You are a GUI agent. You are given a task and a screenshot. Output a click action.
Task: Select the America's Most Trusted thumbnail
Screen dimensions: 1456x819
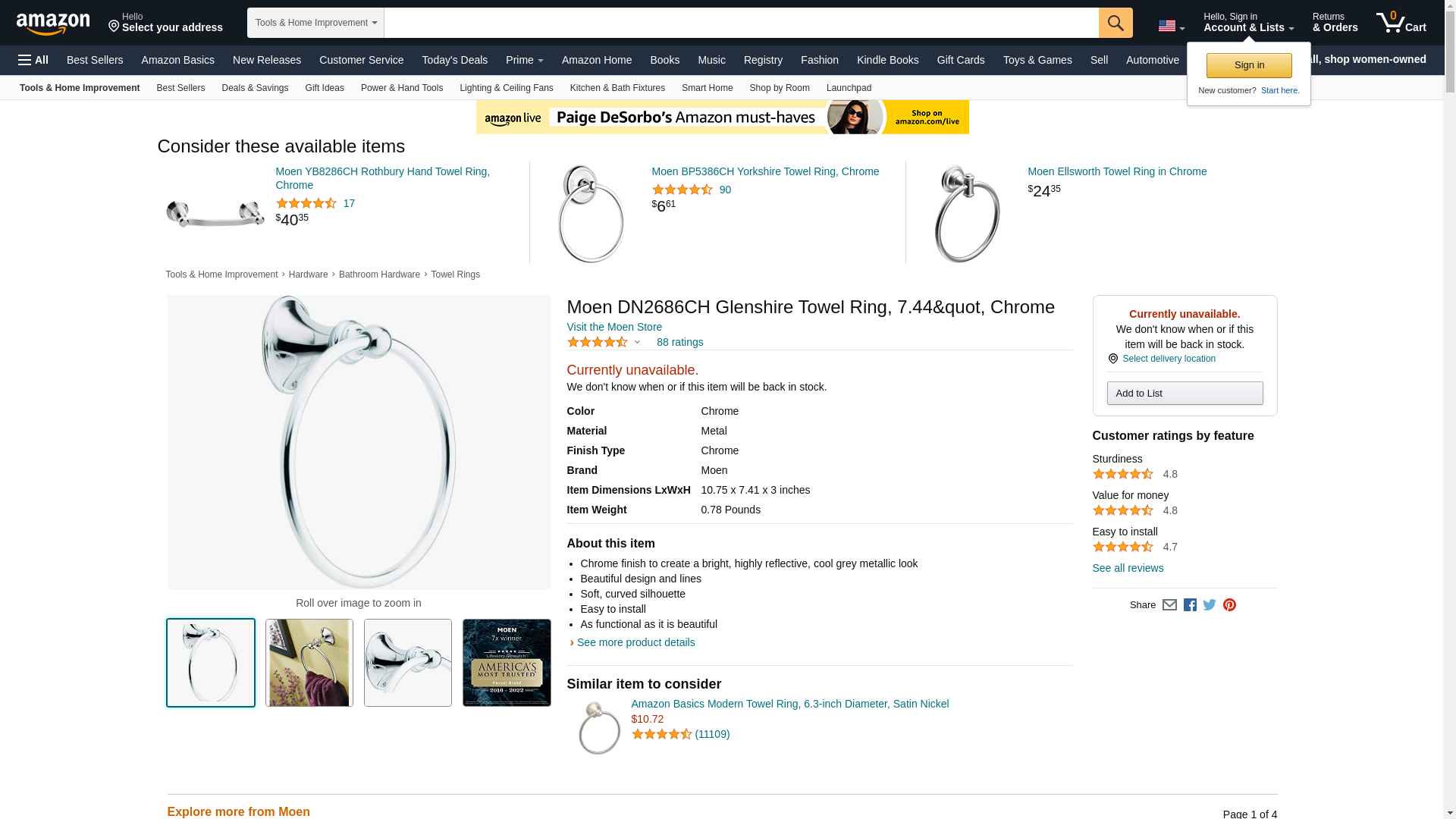point(507,663)
